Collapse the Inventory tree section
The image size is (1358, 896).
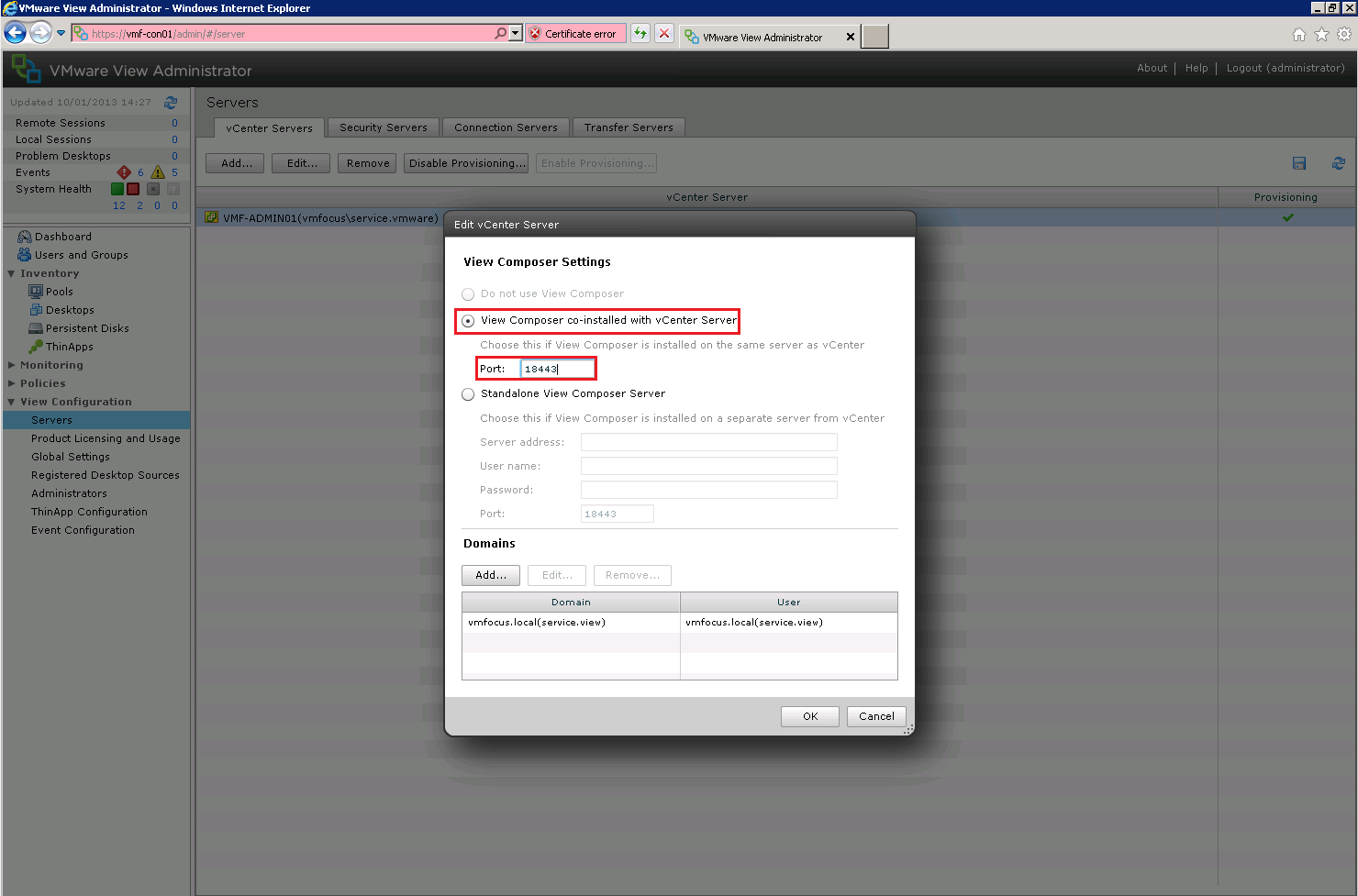click(x=11, y=273)
